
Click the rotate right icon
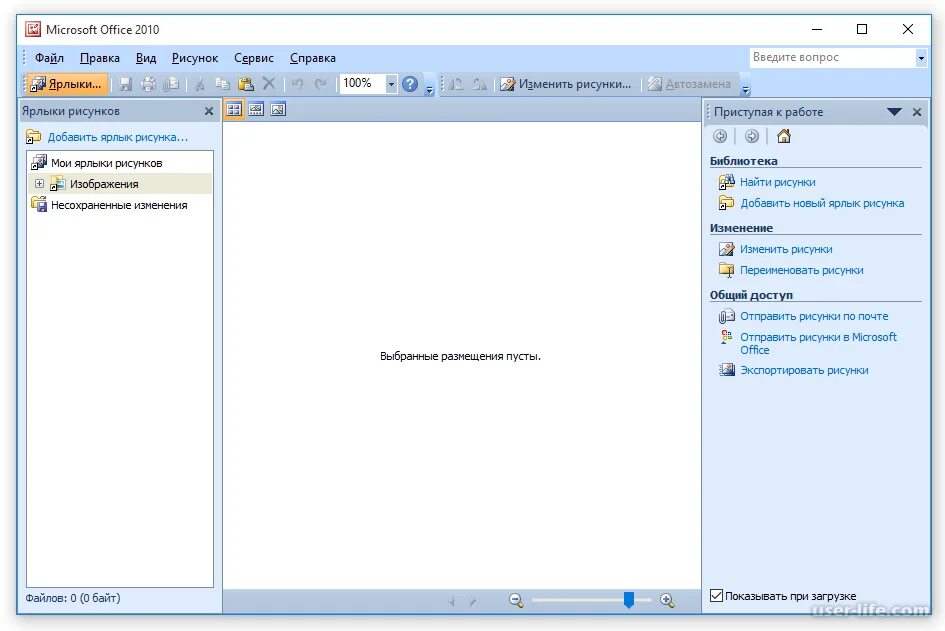(x=480, y=84)
